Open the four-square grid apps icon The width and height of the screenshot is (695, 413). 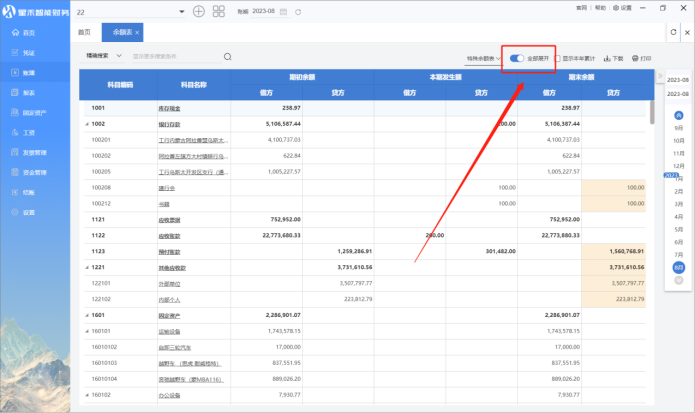pyautogui.click(x=220, y=11)
